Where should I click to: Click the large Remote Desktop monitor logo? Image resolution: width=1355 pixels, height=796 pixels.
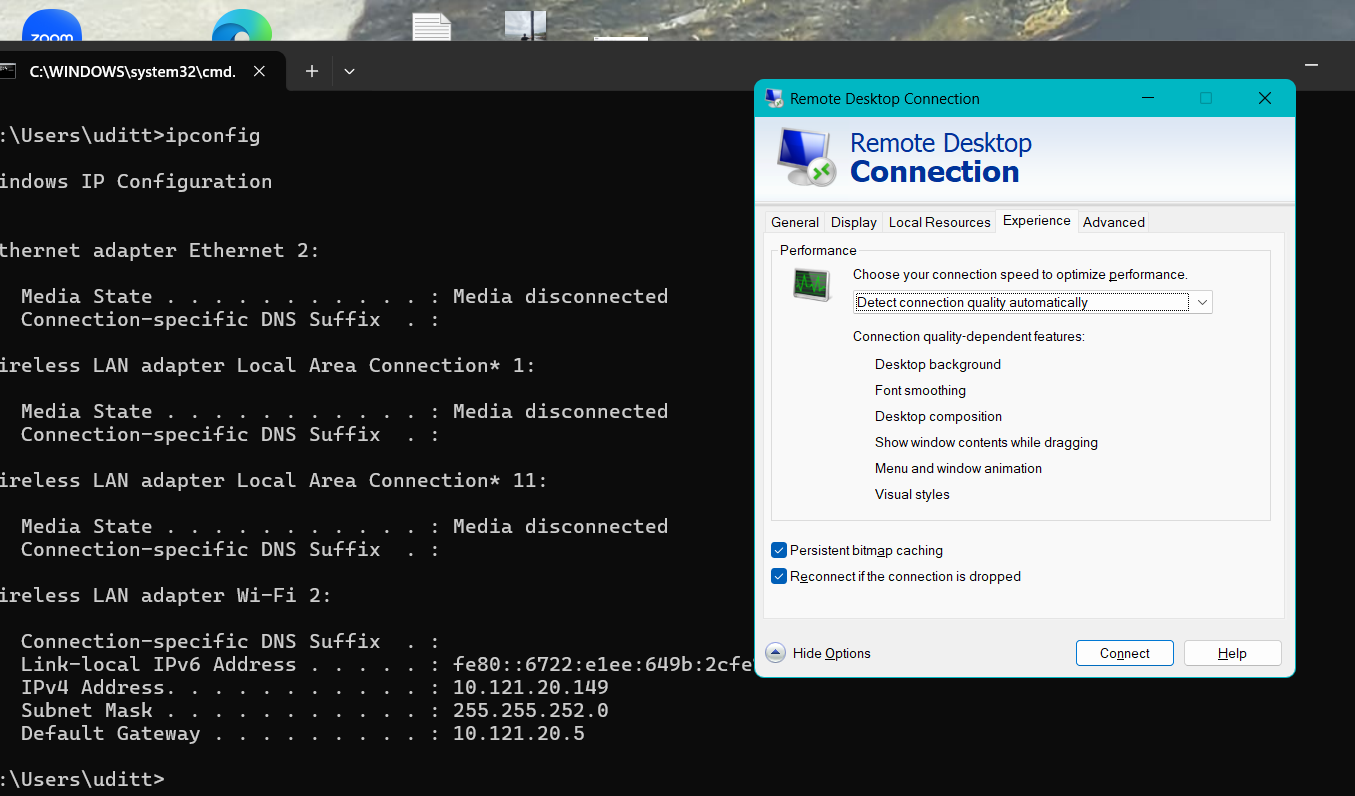tap(806, 157)
